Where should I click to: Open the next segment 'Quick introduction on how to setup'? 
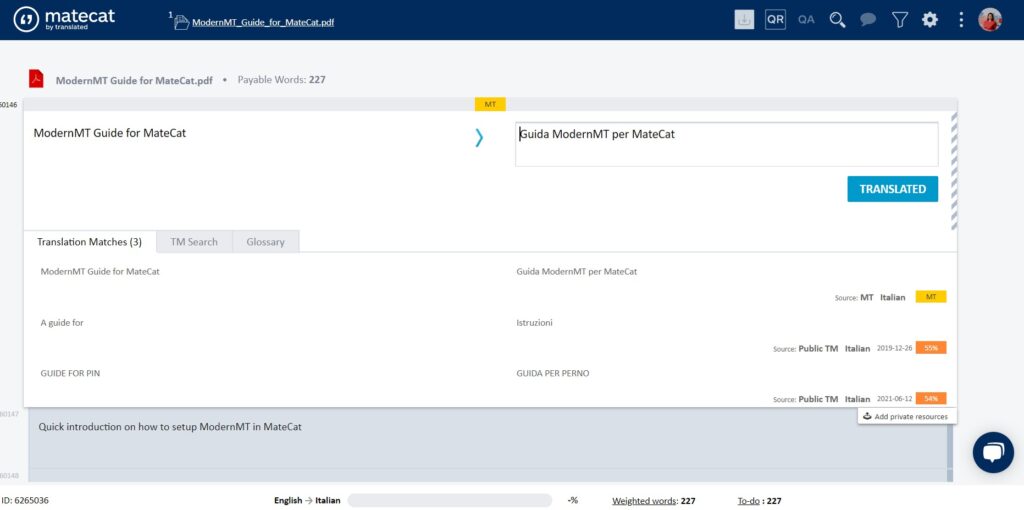tap(170, 426)
